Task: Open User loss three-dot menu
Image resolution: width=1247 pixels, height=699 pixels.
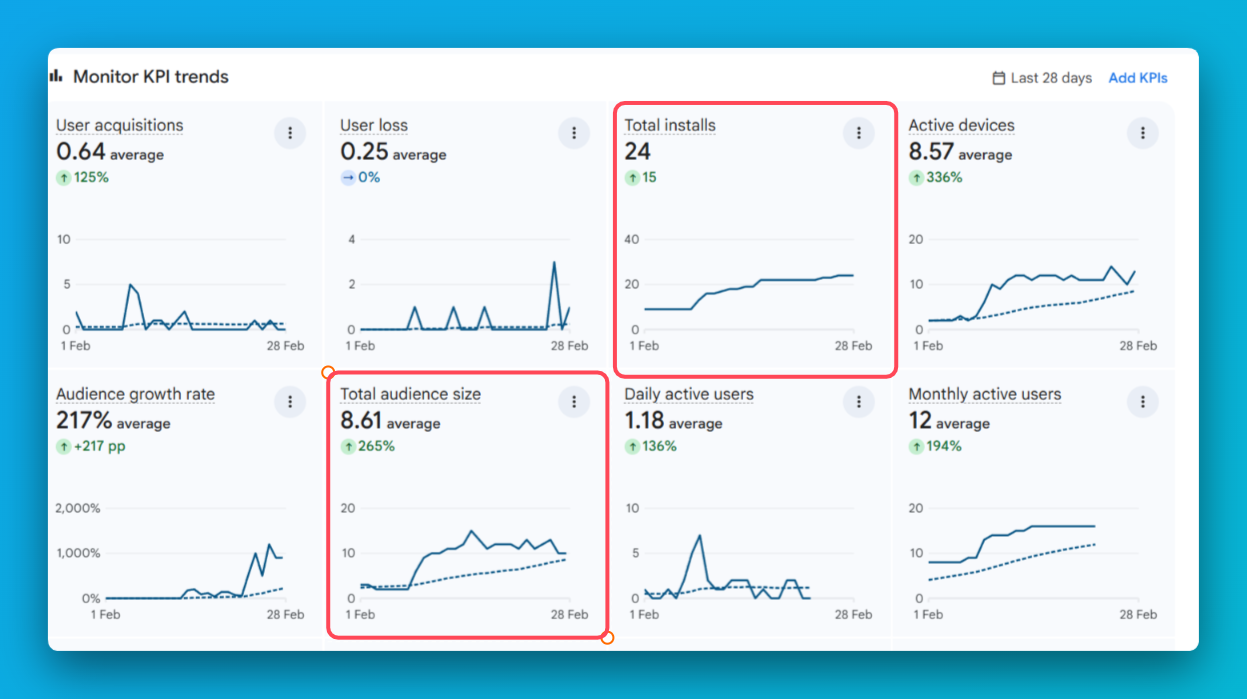Action: pos(574,133)
